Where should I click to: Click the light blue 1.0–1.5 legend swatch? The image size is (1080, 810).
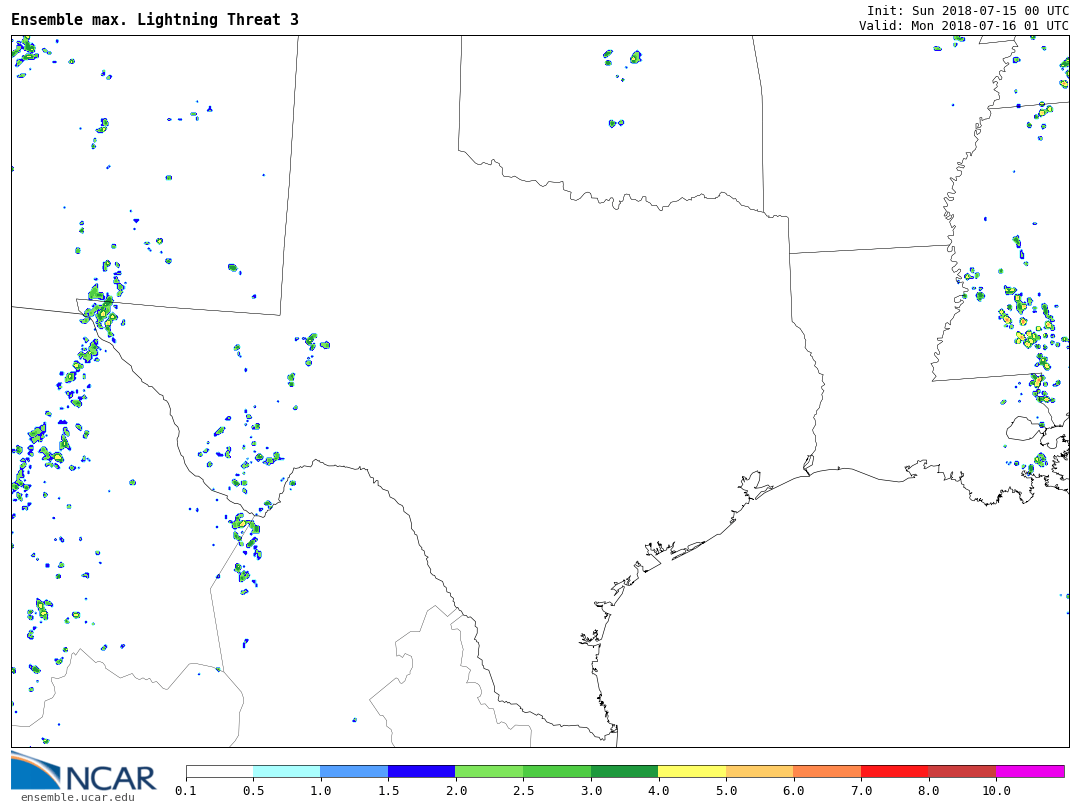point(355,771)
